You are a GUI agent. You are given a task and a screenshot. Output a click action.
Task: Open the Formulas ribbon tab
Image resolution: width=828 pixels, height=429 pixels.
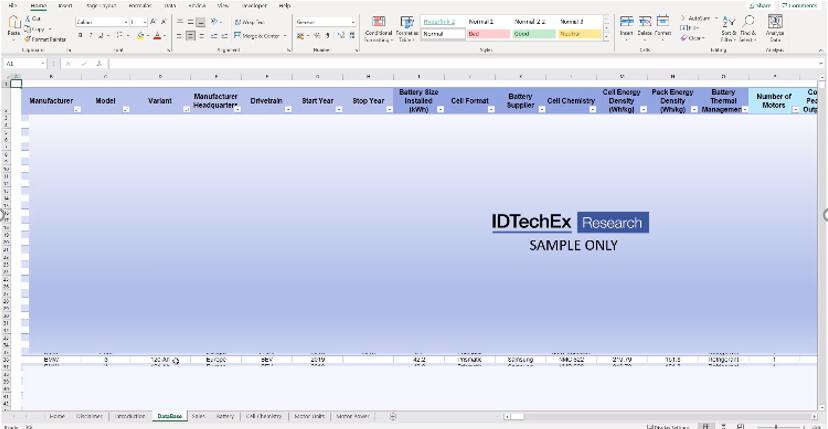tap(140, 5)
